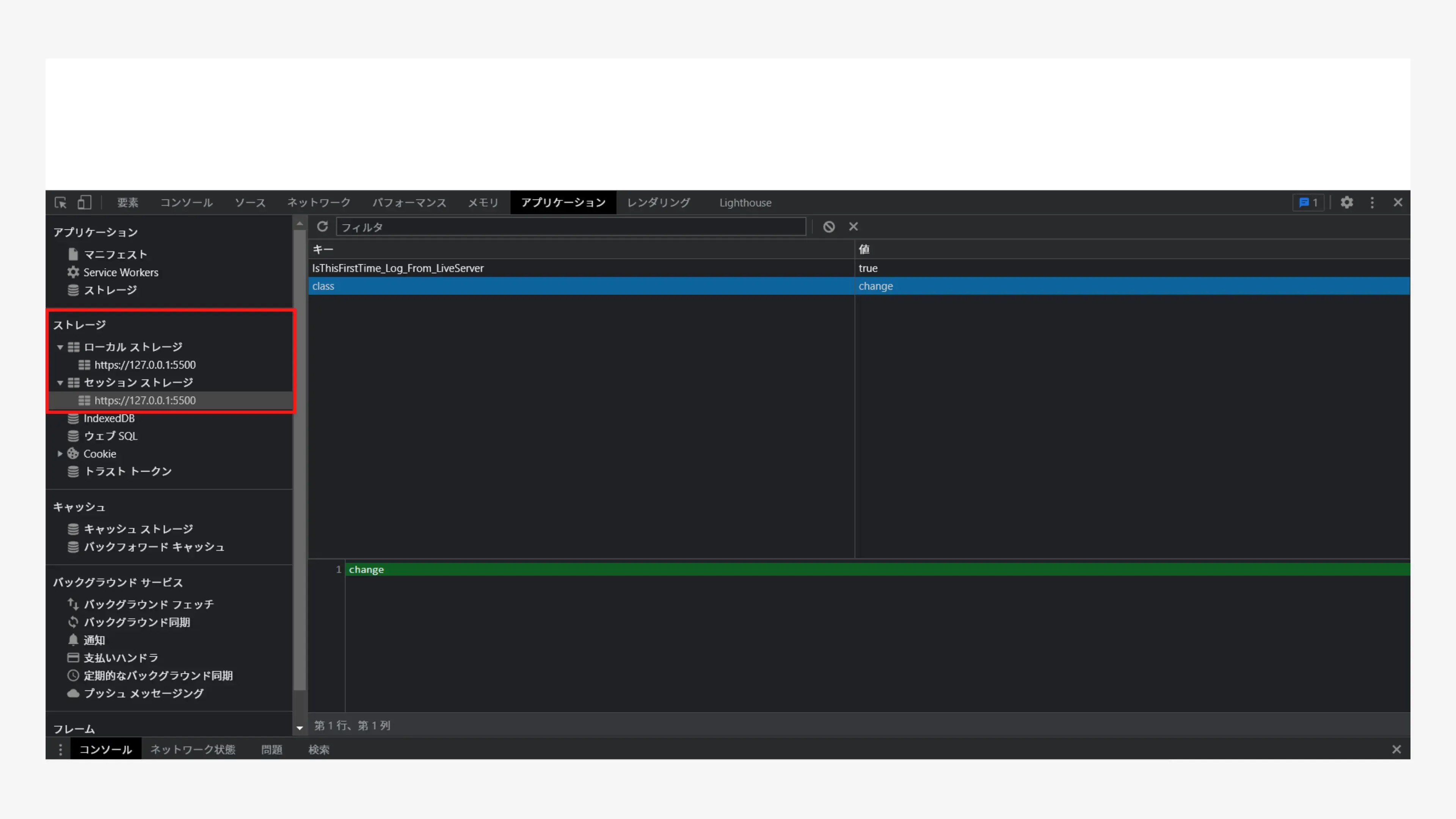
Task: Click the 定期的なバックグラウンド同期 clock icon
Action: (73, 675)
